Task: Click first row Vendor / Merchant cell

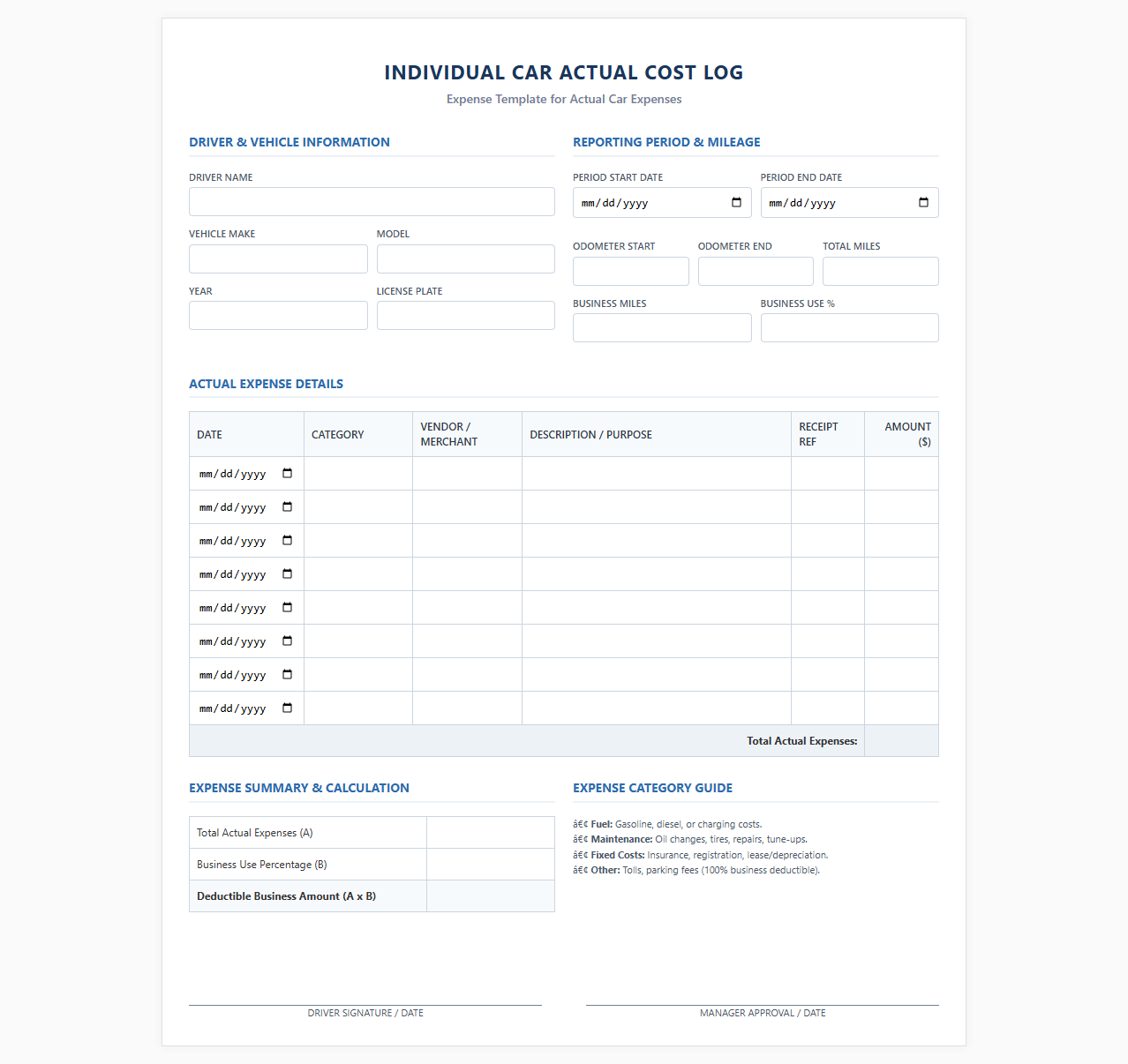Action: coord(467,474)
